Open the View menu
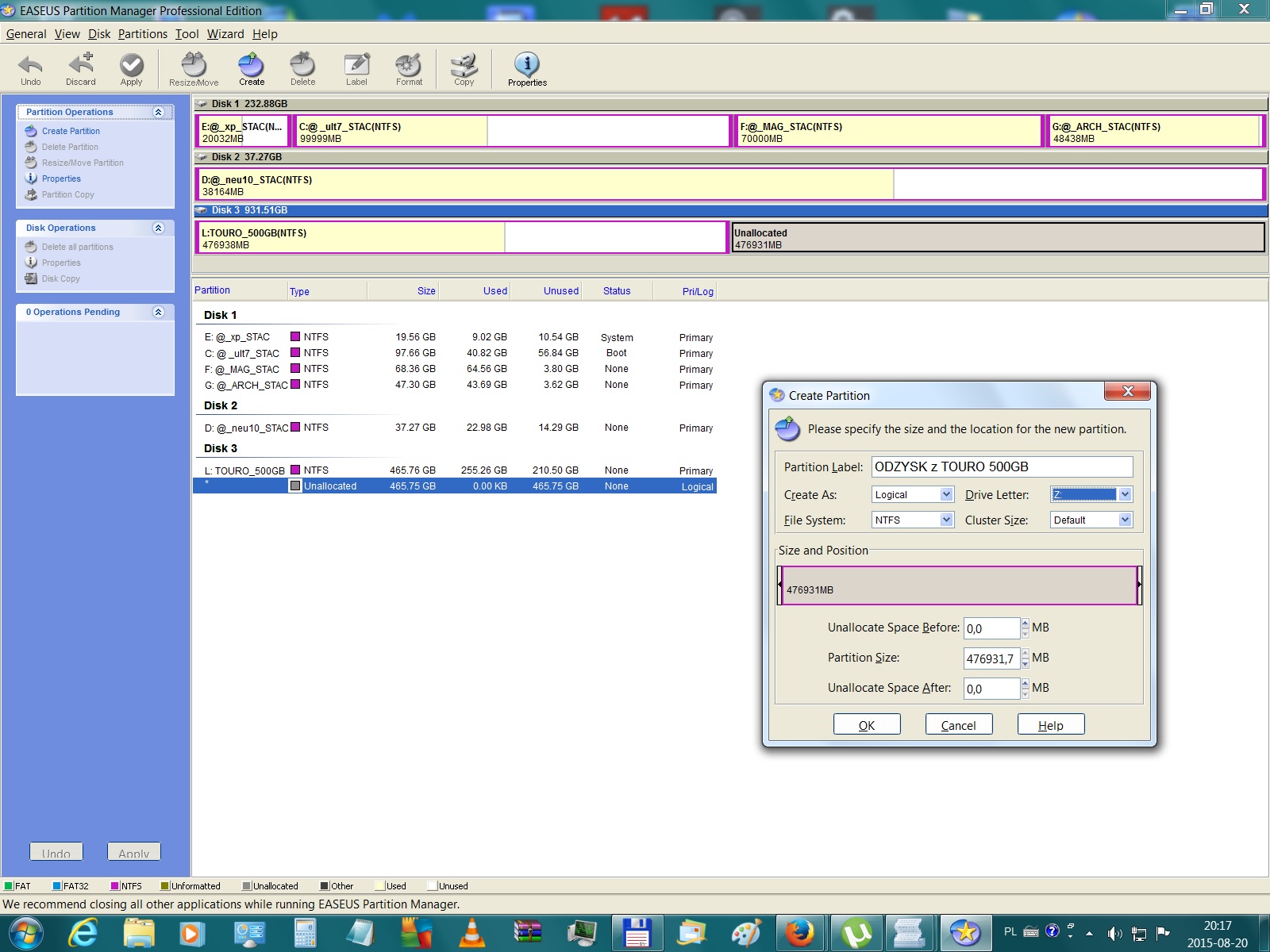Image resolution: width=1270 pixels, height=952 pixels. click(67, 34)
